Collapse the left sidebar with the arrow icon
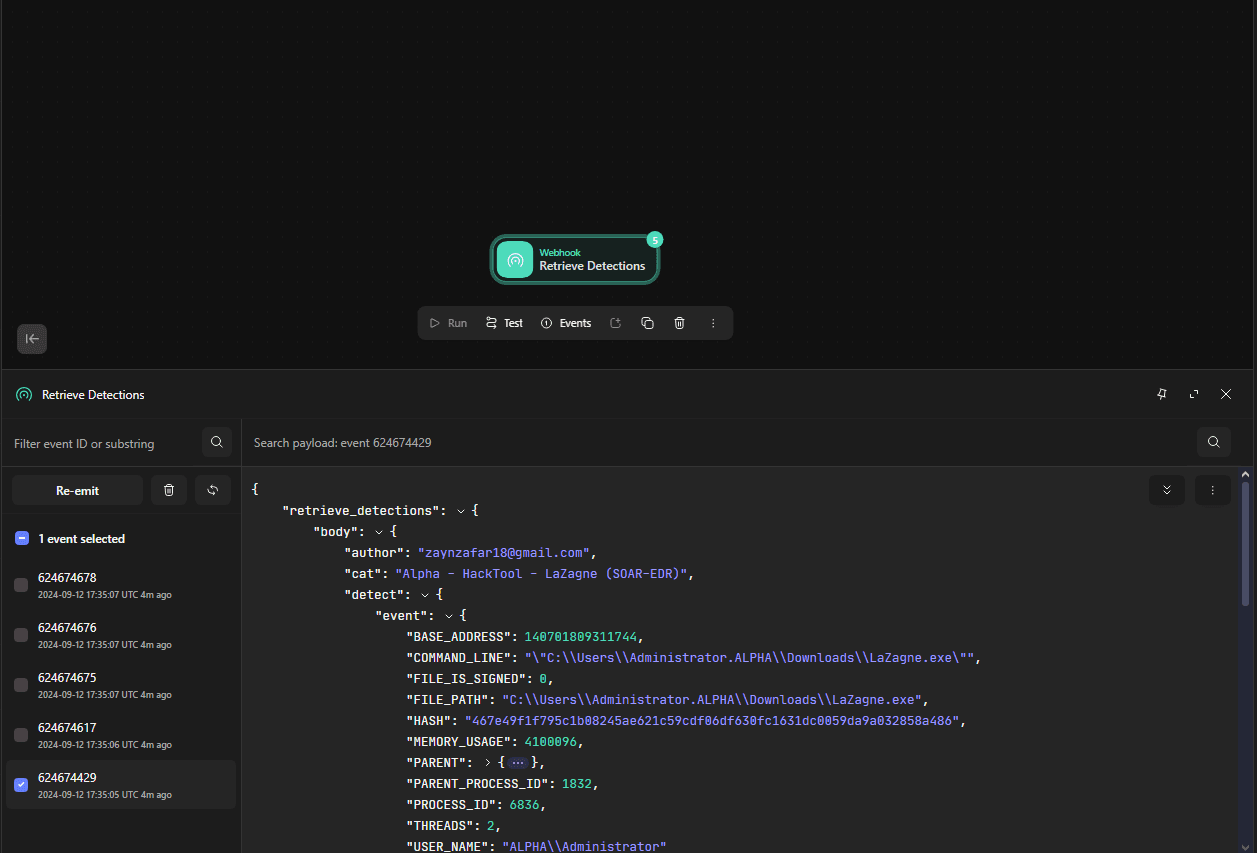The width and height of the screenshot is (1257, 853). [31, 338]
